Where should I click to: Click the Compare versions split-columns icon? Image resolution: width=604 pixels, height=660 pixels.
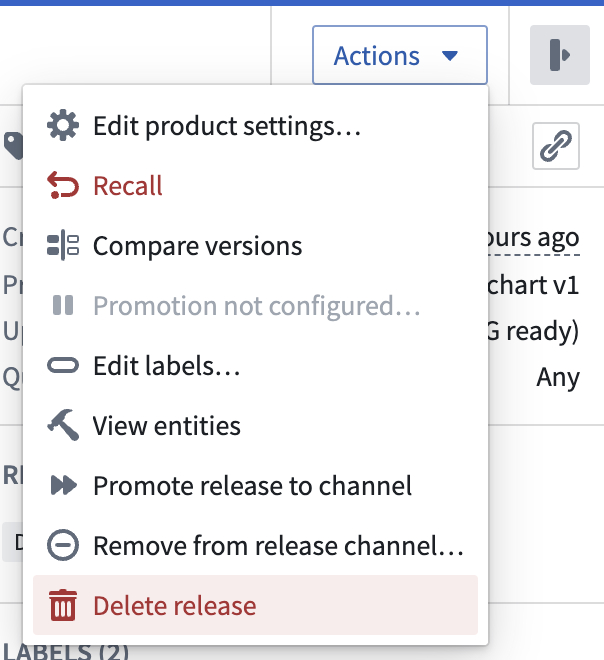click(63, 245)
